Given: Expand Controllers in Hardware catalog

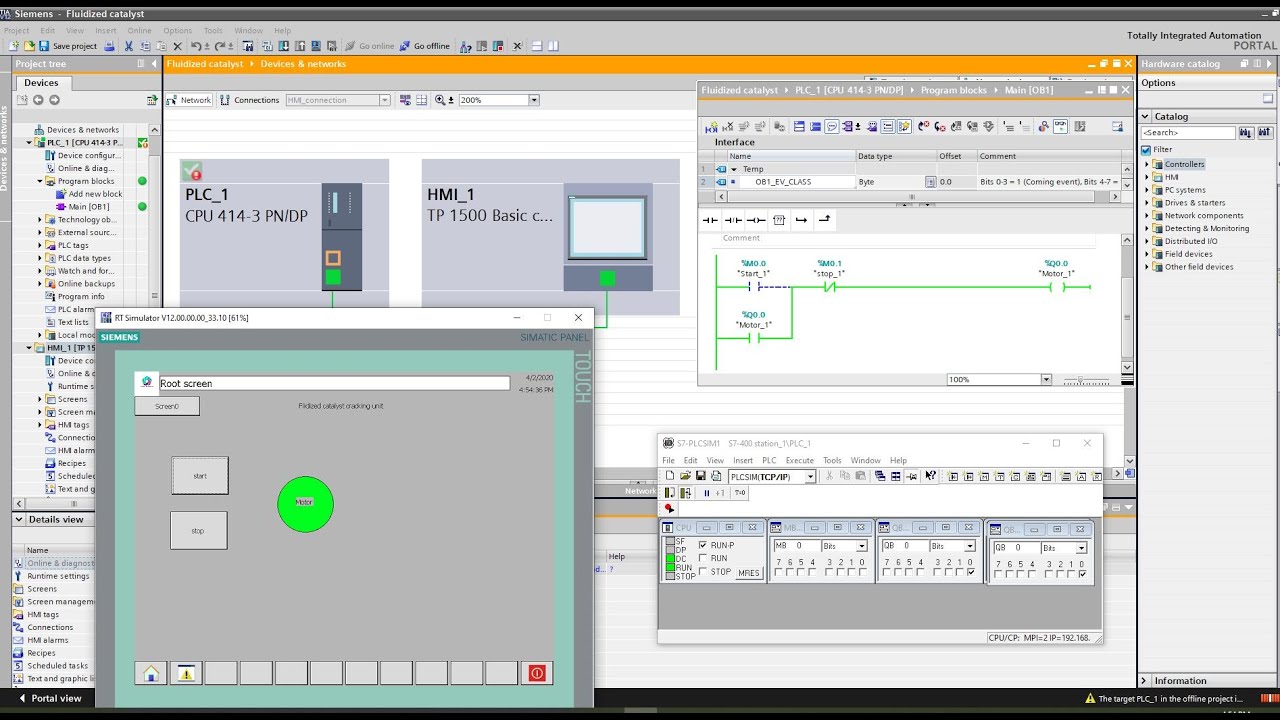Looking at the screenshot, I should point(1148,164).
